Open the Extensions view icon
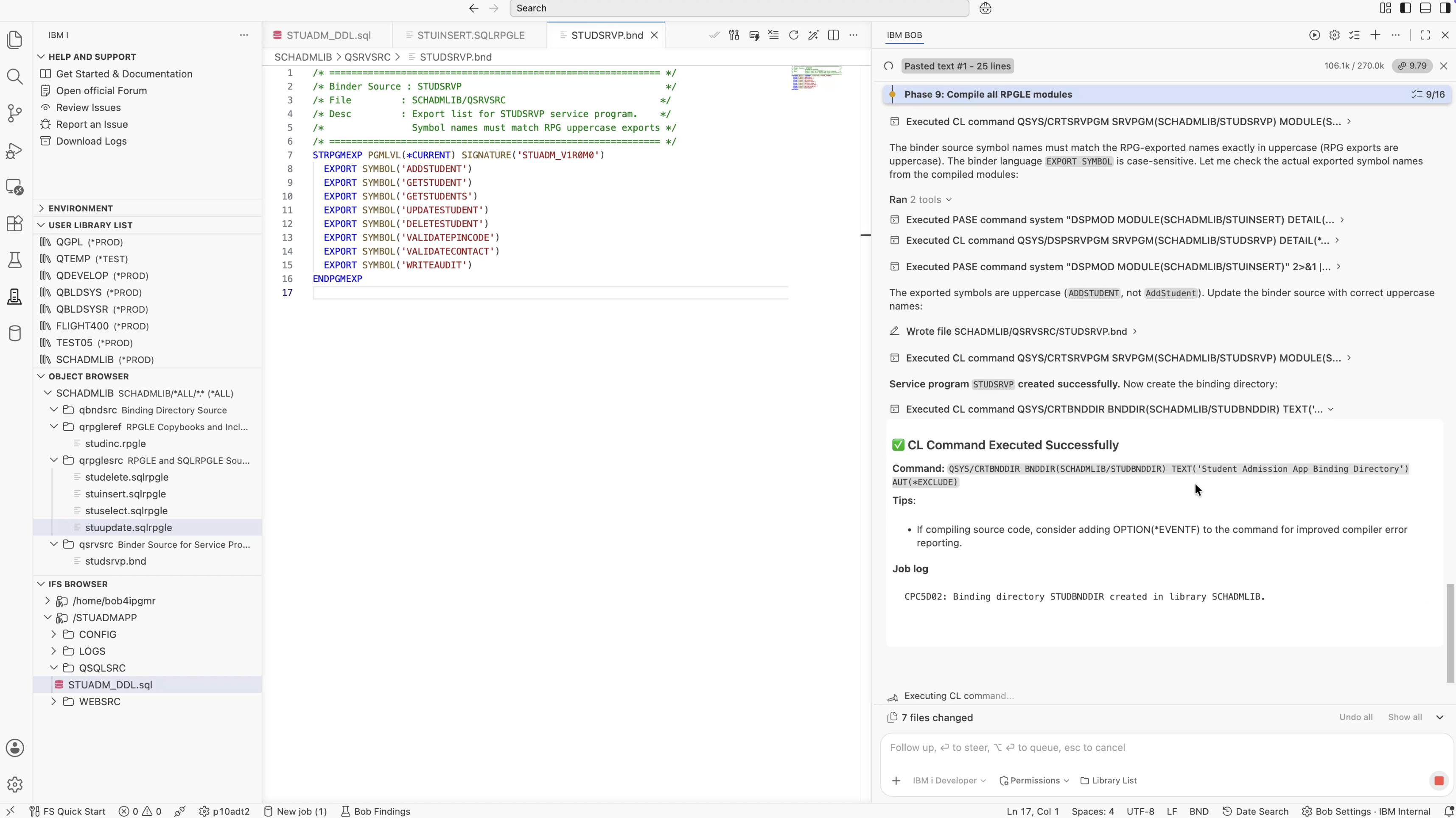The image size is (1456, 818). coord(15,223)
